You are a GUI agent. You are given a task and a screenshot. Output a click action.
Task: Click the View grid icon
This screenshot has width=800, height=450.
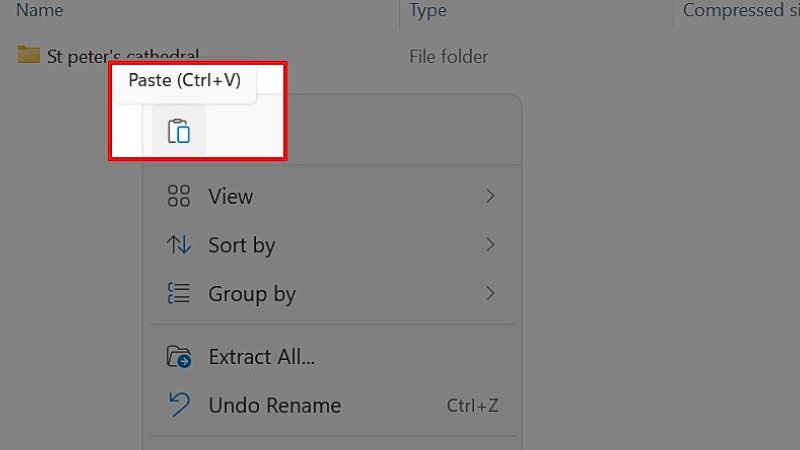(x=179, y=196)
